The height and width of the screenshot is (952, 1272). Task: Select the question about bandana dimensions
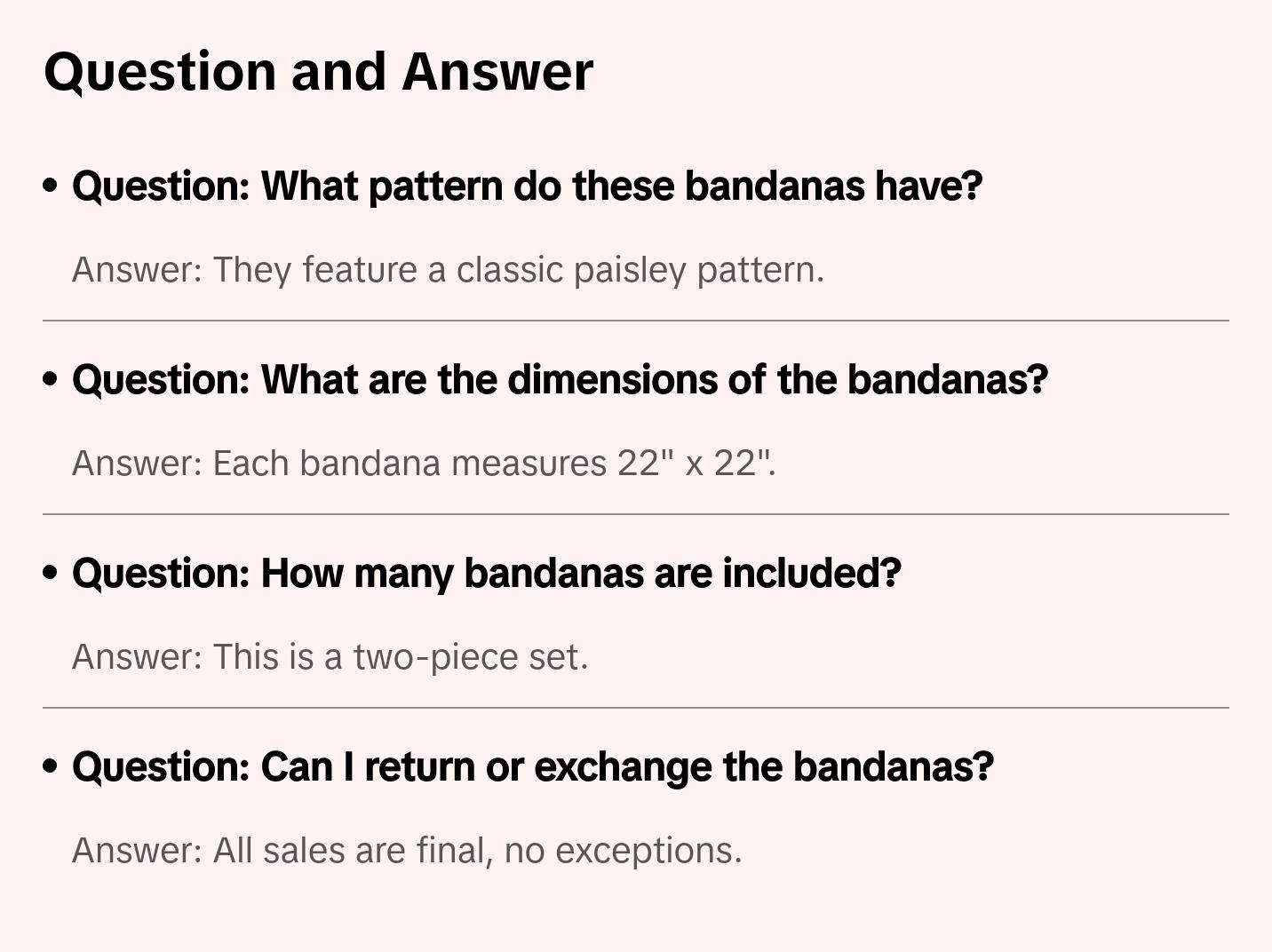pos(560,380)
